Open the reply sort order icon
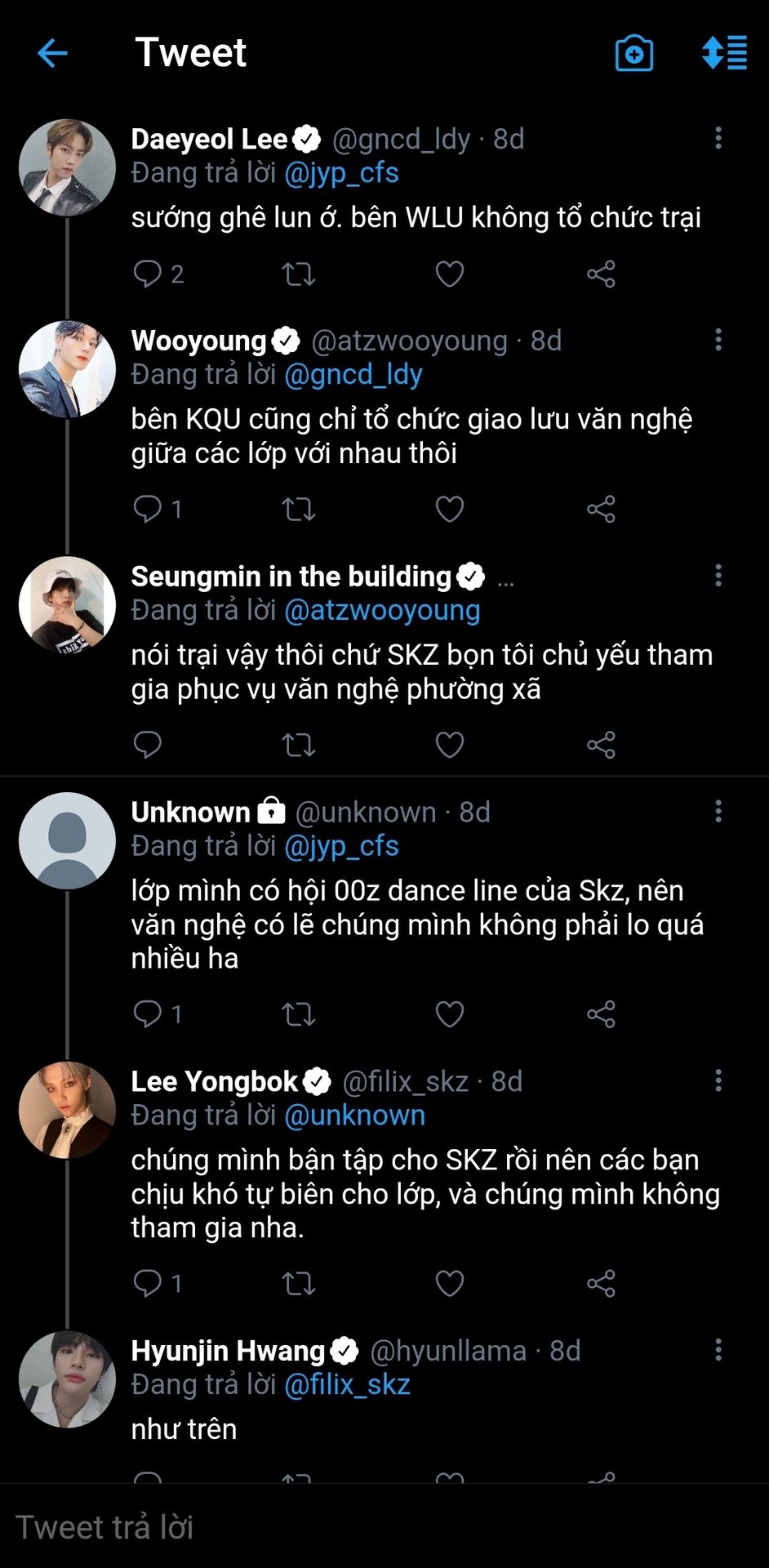The width and height of the screenshot is (769, 1568). click(x=724, y=53)
